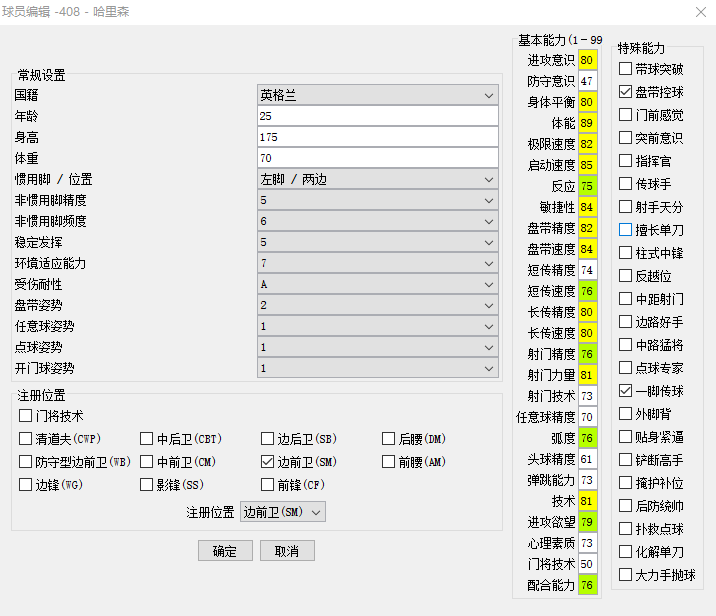Click the 进攻意识 value field

[588, 60]
